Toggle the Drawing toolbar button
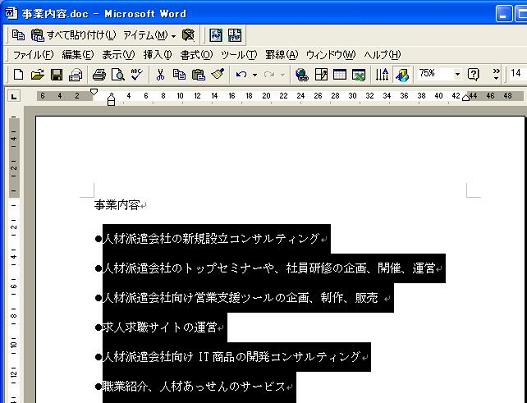 [x=402, y=74]
